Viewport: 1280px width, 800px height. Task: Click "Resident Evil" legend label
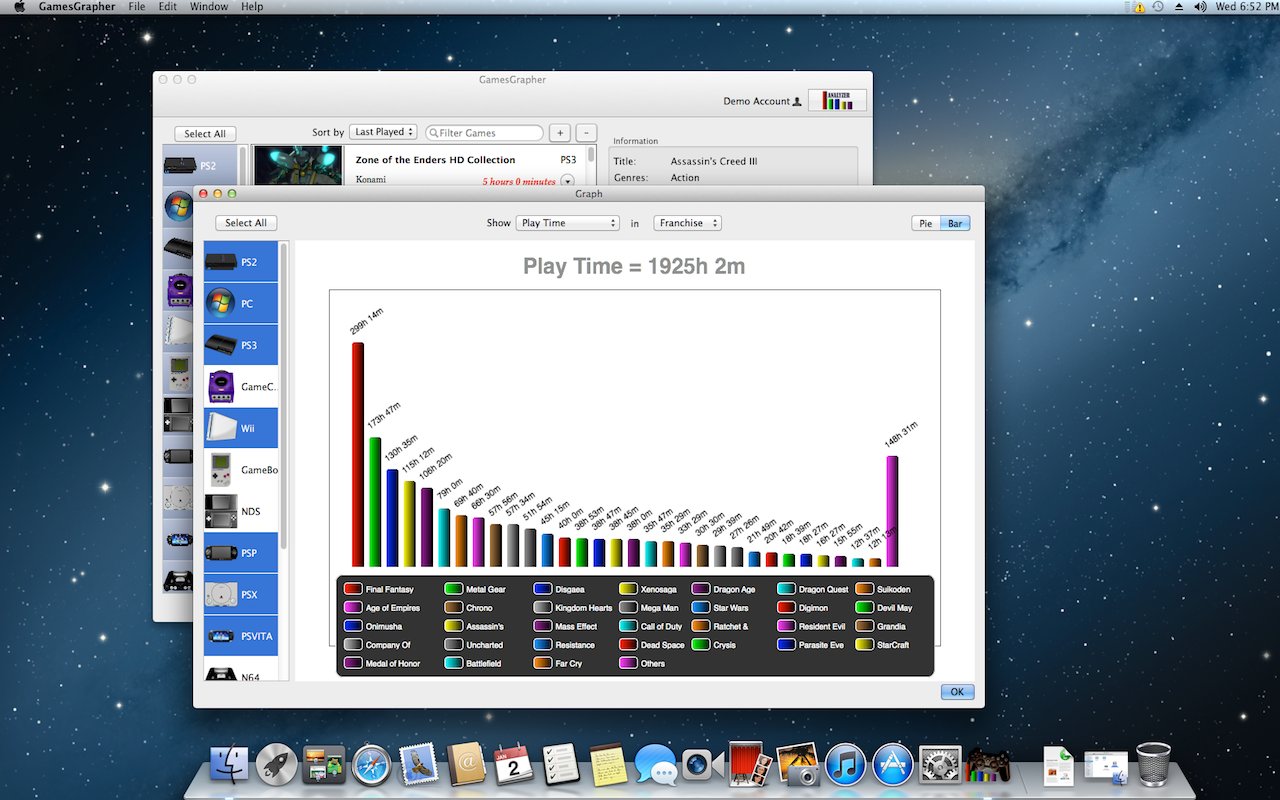(x=822, y=626)
